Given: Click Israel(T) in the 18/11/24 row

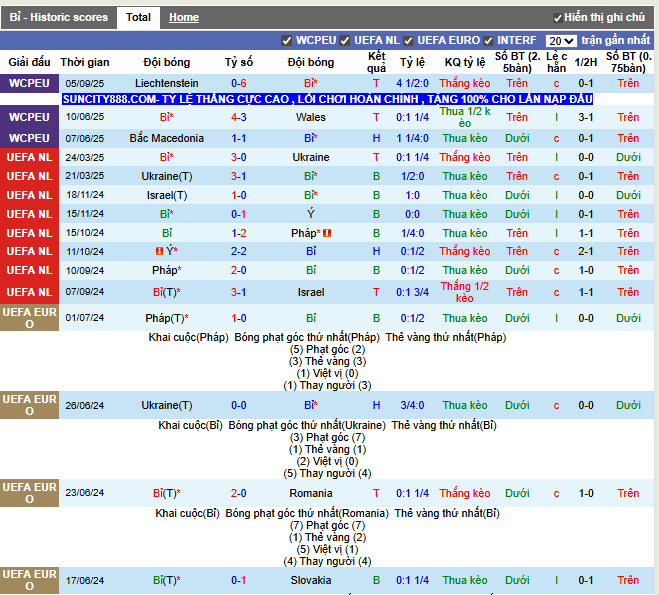Looking at the screenshot, I should [166, 195].
